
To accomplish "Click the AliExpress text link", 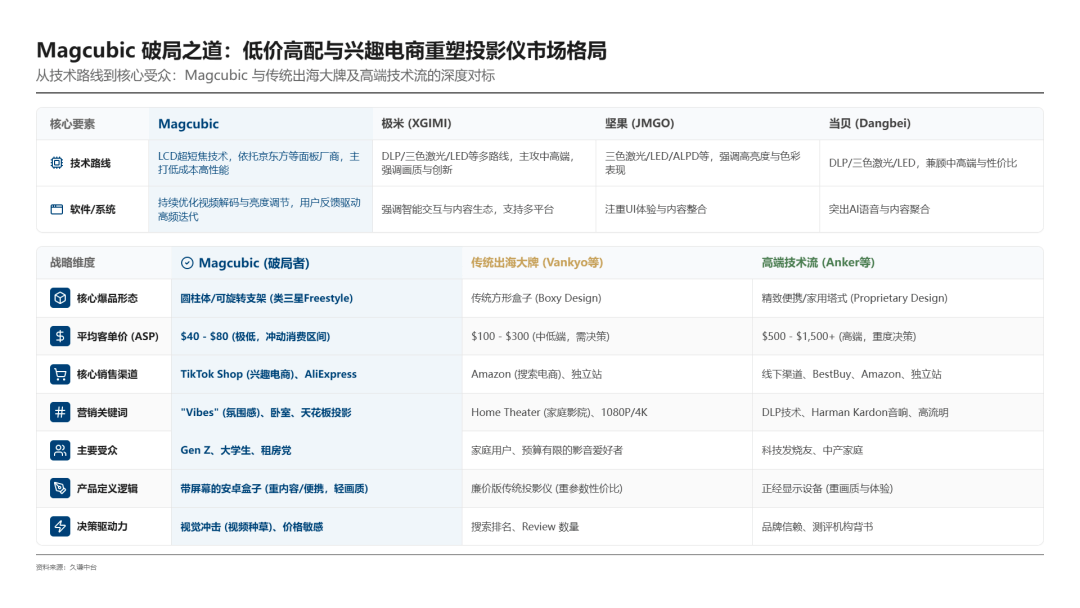I will click(330, 375).
